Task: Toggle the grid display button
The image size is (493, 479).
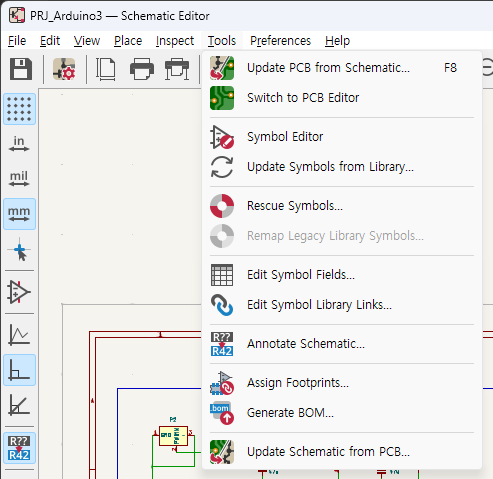Action: coord(19,109)
